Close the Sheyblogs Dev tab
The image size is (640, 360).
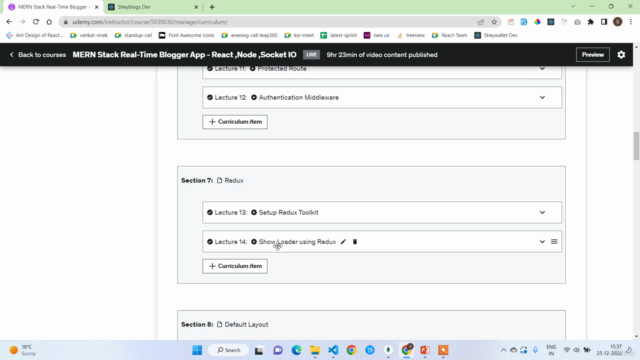(x=196, y=7)
